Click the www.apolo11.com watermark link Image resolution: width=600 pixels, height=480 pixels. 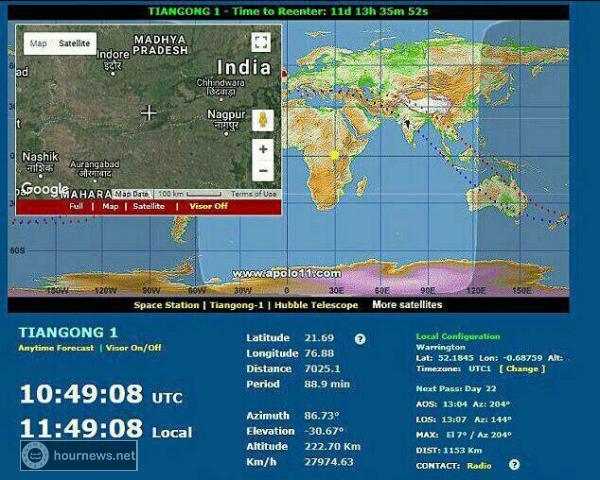[287, 274]
